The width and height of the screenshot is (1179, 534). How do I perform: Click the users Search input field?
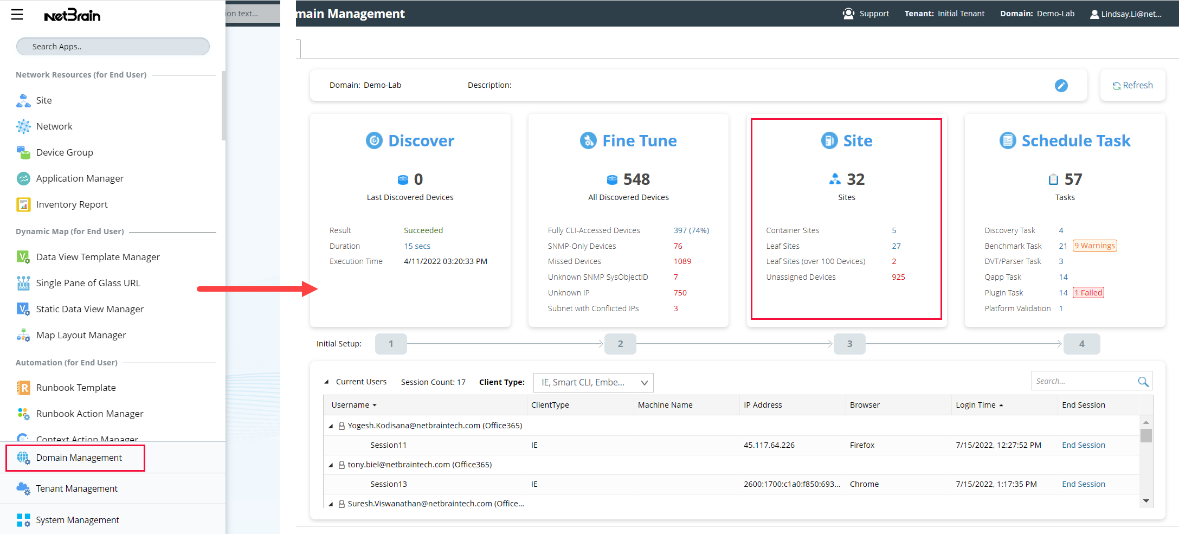pos(1083,382)
